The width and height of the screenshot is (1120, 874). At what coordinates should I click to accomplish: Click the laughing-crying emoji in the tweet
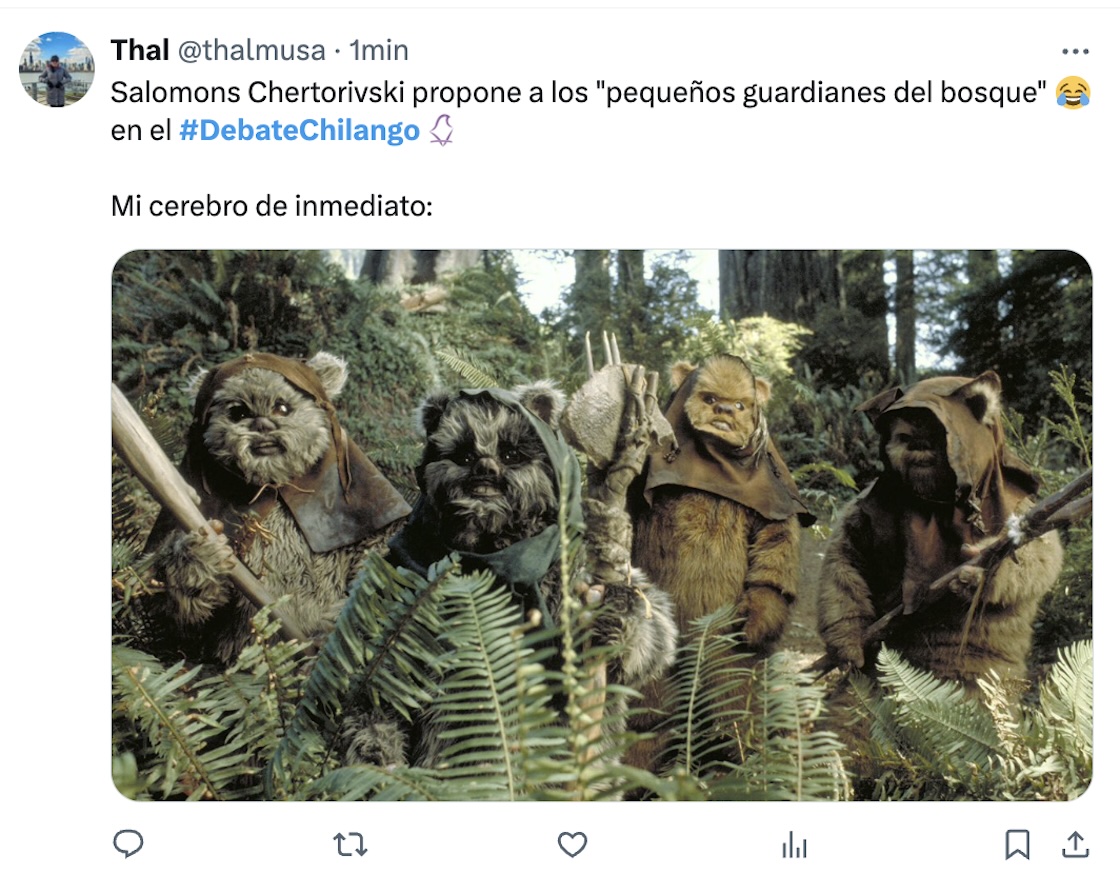coord(1073,92)
